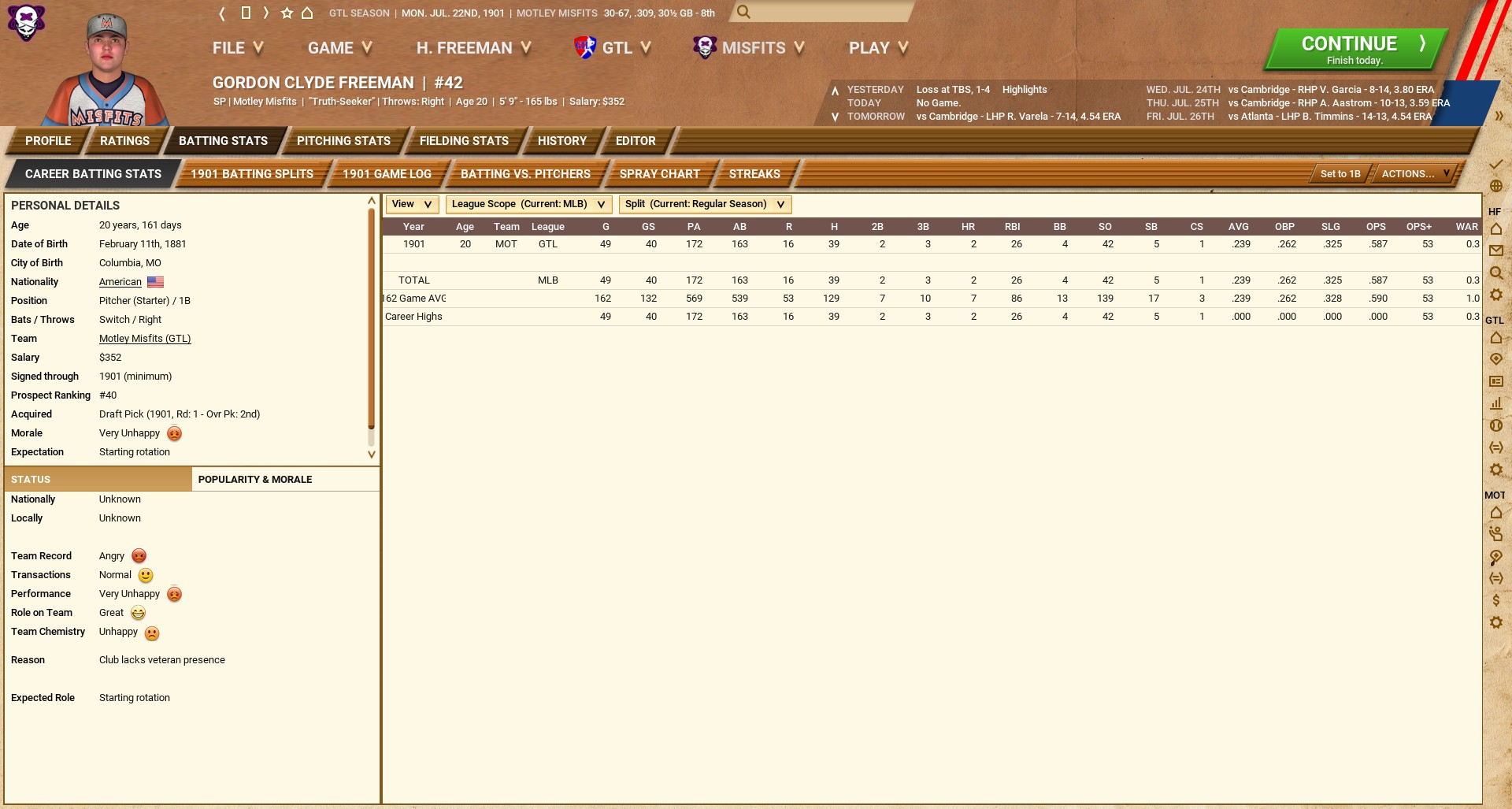Click the checkmark icon atop the right sidebar
This screenshot has width=1512, height=809.
coord(1496,165)
